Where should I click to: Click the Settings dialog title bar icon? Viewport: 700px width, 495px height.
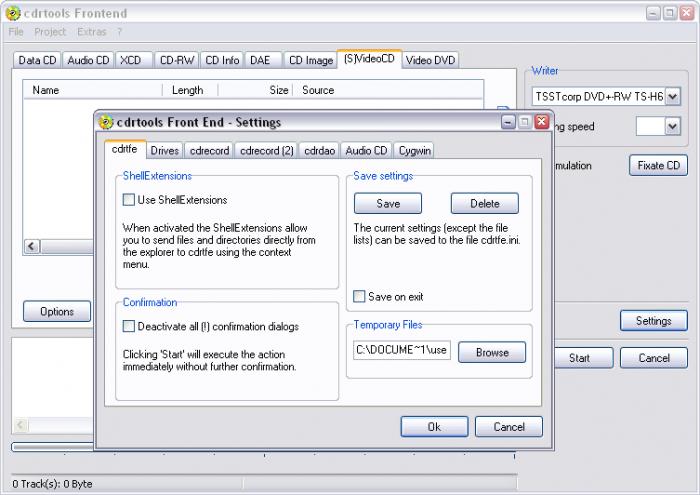(106, 122)
